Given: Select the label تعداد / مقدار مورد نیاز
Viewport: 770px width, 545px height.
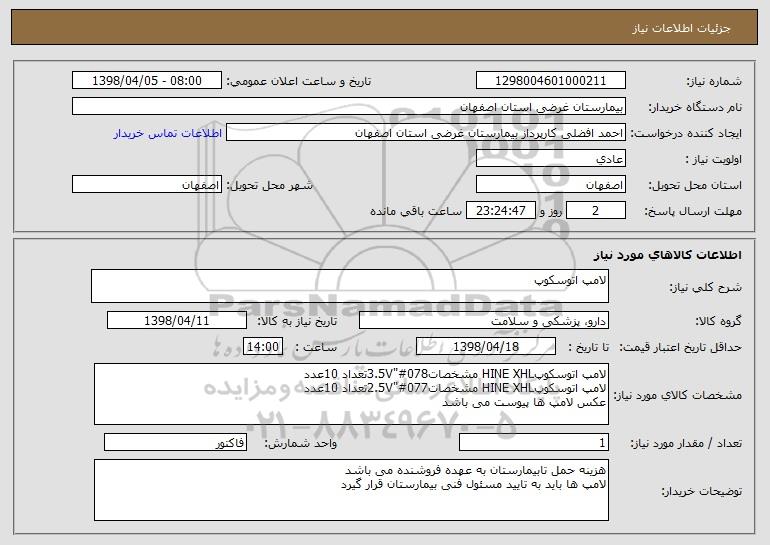Looking at the screenshot, I should 686,443.
